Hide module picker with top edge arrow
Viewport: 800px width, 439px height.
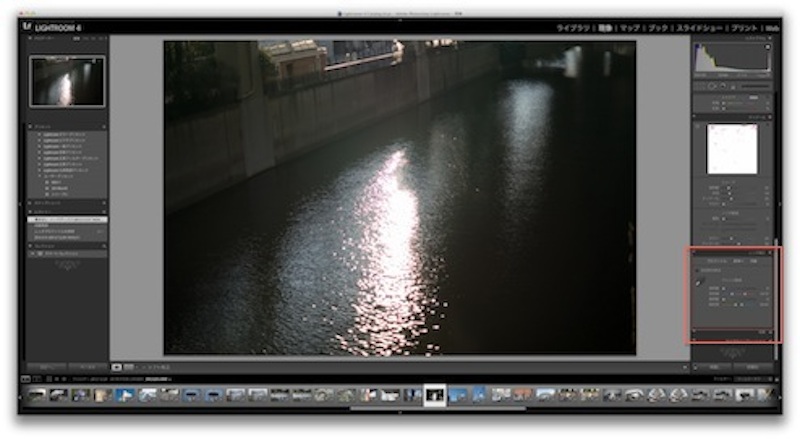(400, 20)
